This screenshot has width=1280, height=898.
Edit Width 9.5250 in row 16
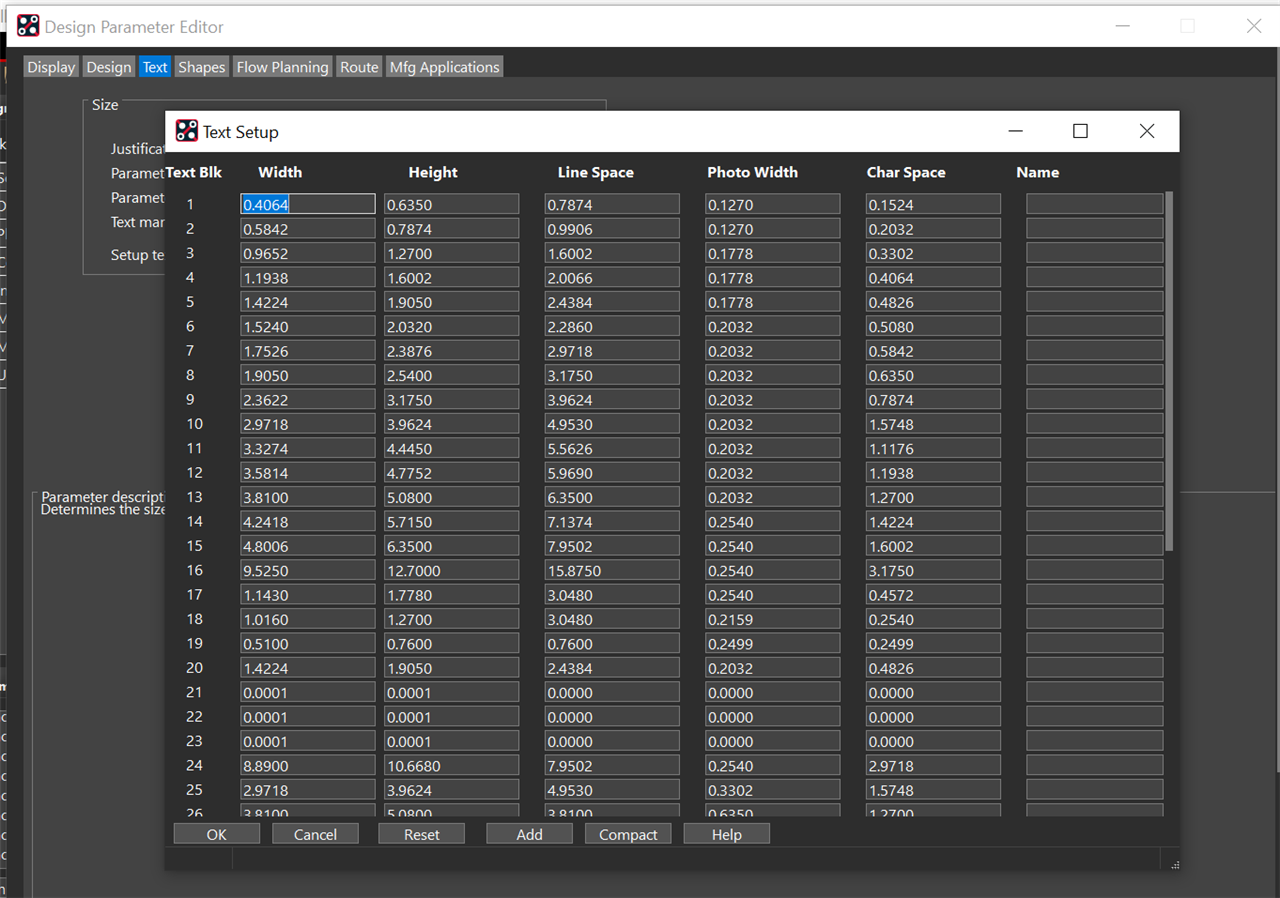pos(308,570)
